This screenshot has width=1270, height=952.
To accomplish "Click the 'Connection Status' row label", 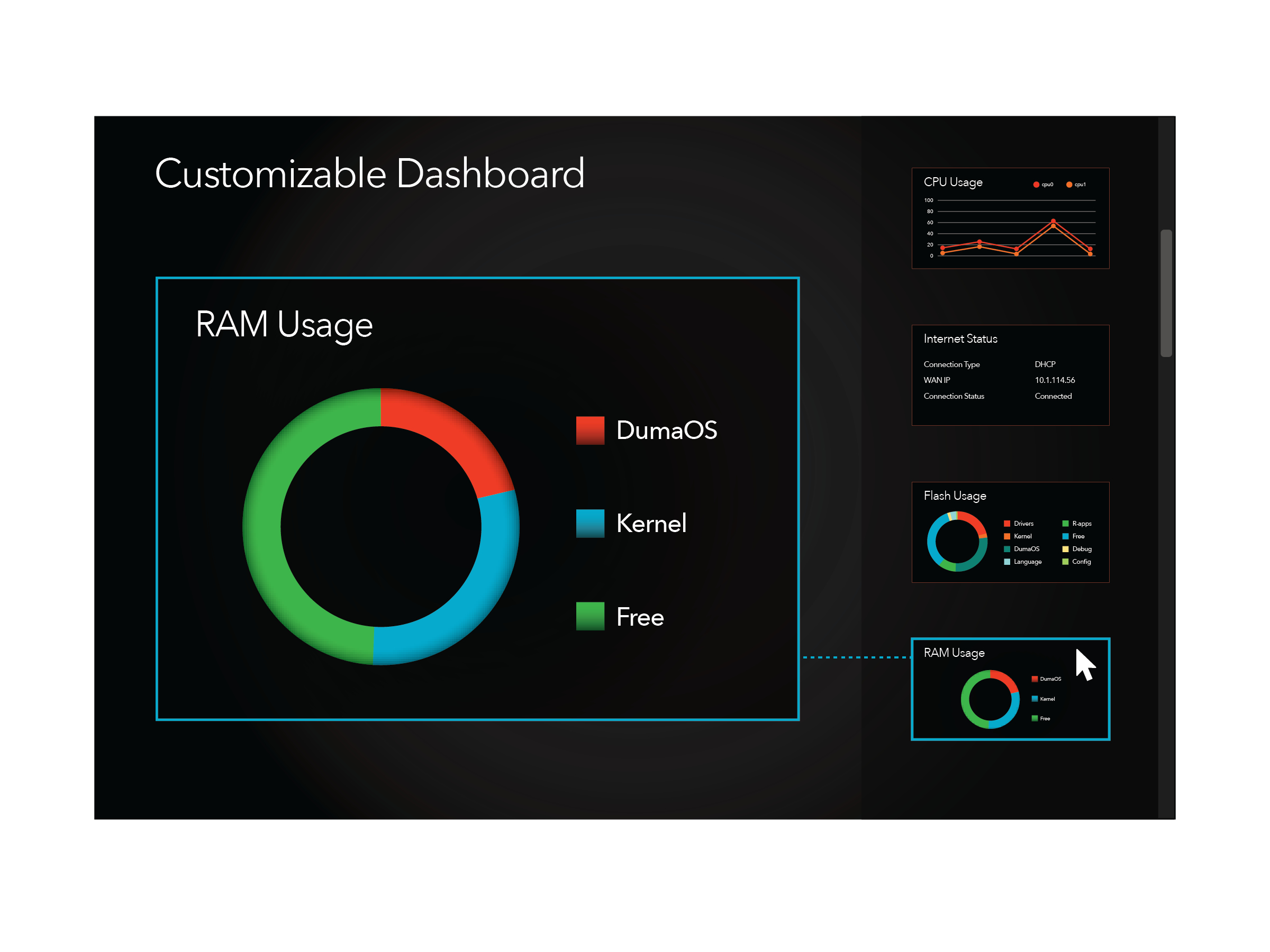I will point(954,396).
